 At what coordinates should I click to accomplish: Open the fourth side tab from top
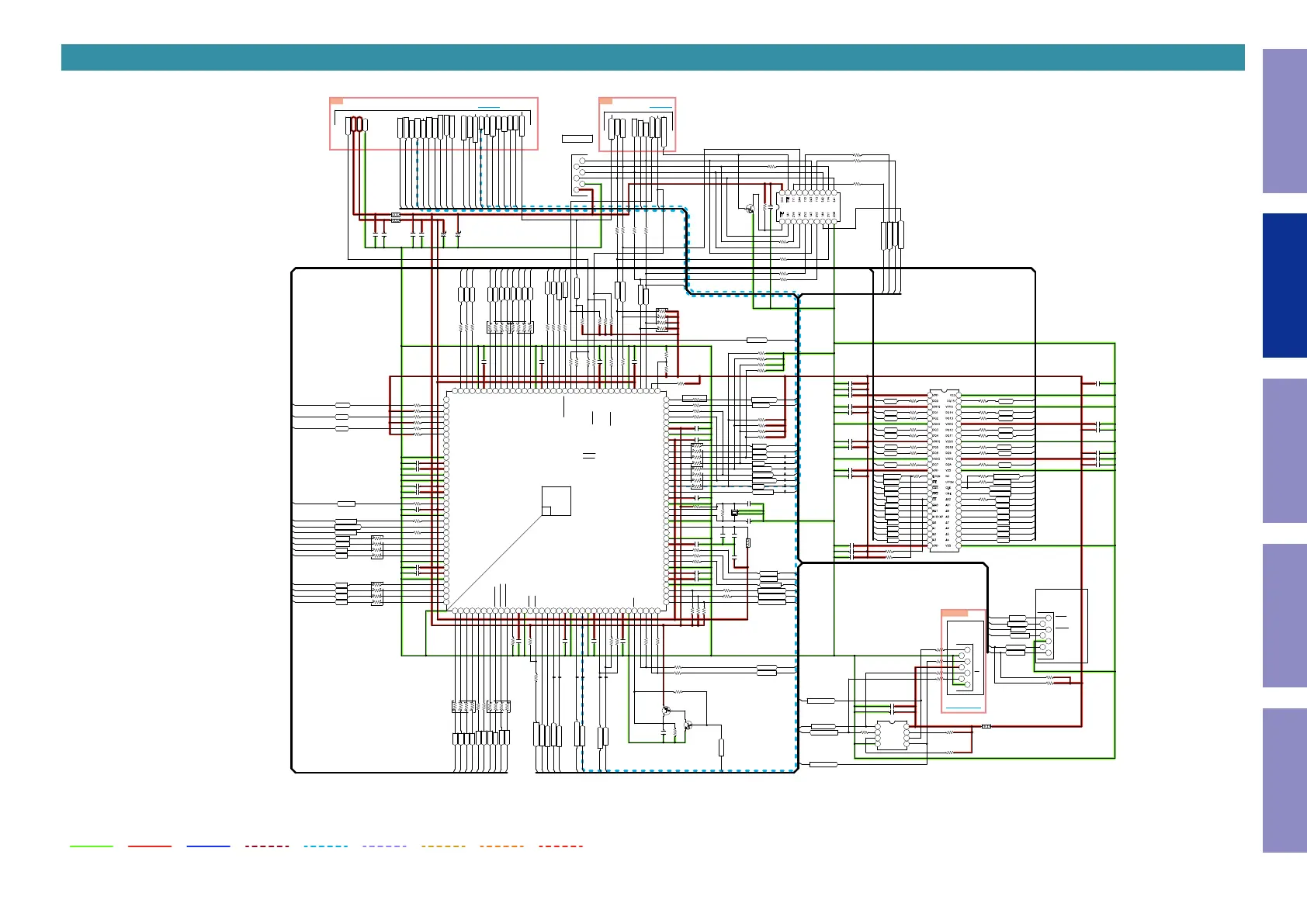pos(1284,615)
